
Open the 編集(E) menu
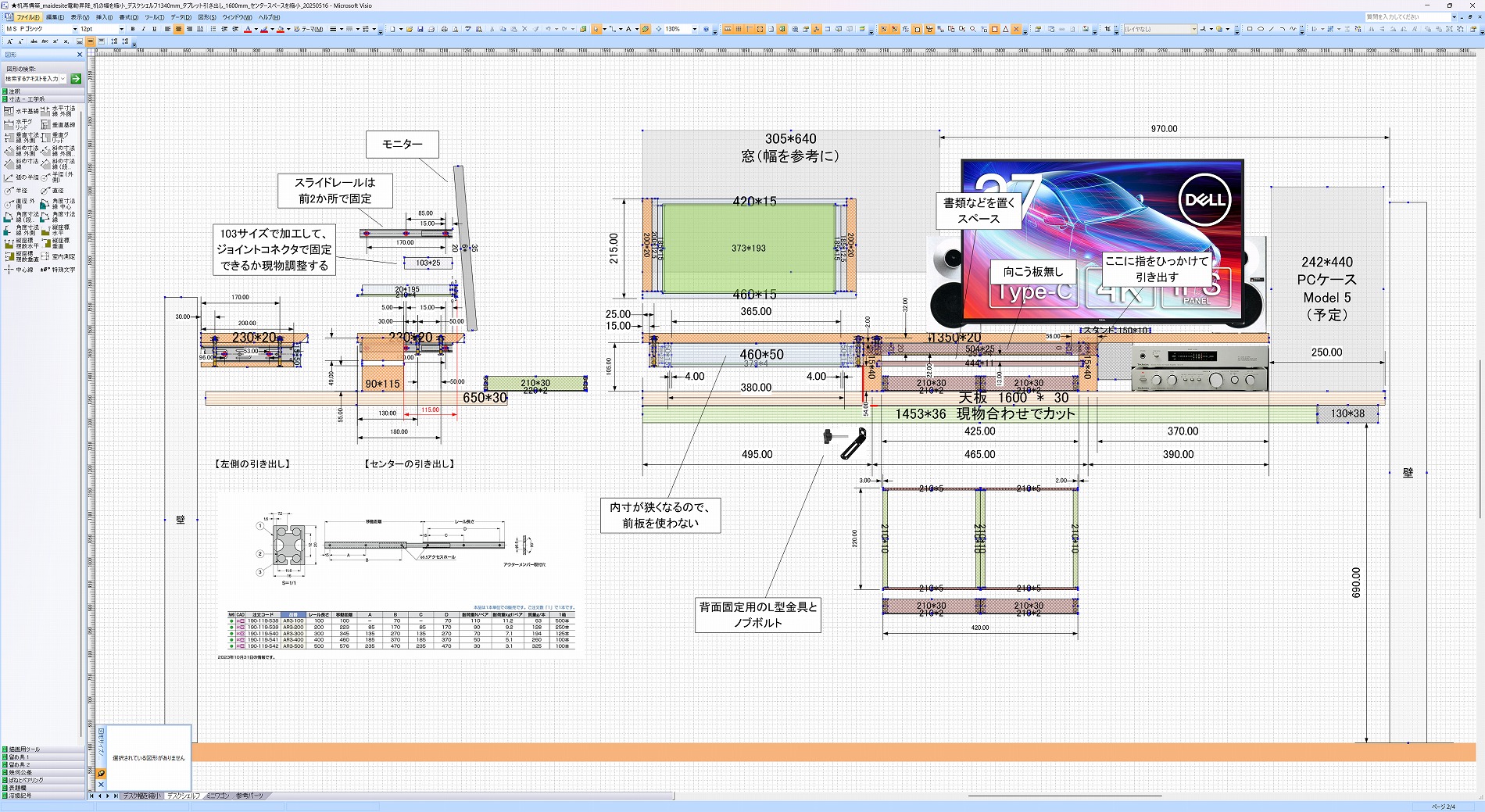coord(55,16)
